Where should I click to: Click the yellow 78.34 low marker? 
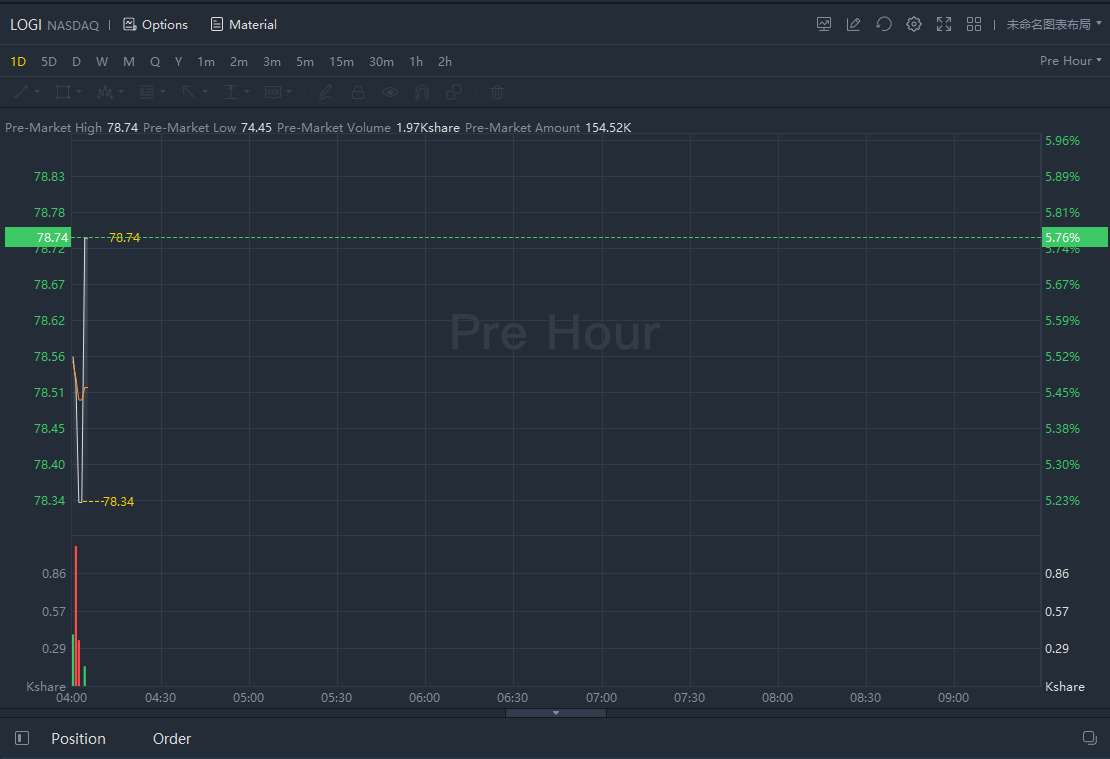(x=118, y=501)
